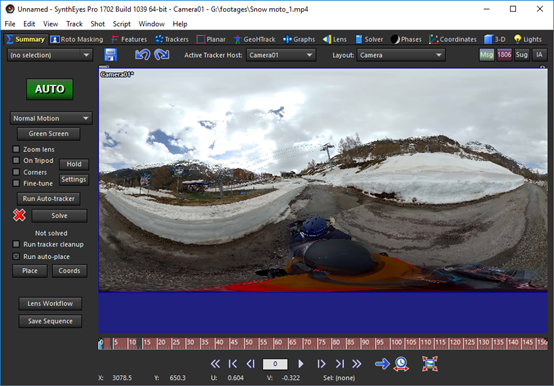The height and width of the screenshot is (386, 554).
Task: Disable Run auto-place checkbox
Action: click(x=16, y=256)
